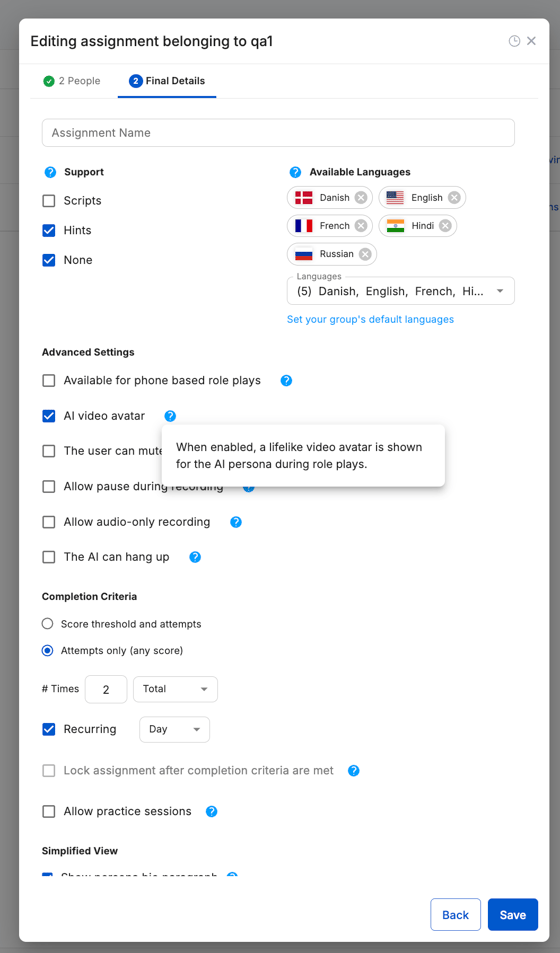Select the Final Details tab
This screenshot has width=560, height=953.
pyautogui.click(x=167, y=81)
